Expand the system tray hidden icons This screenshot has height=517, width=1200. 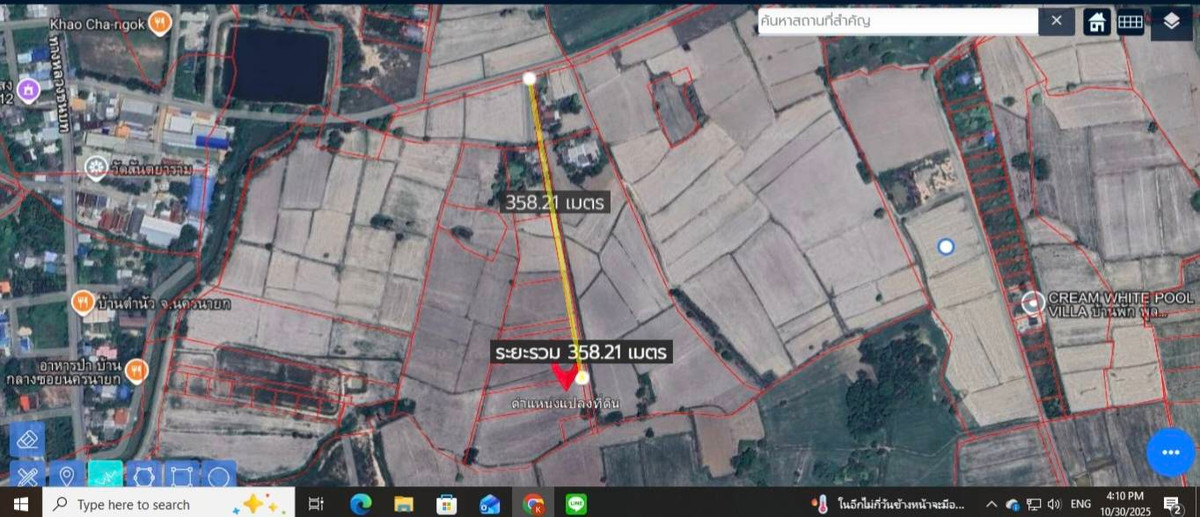point(990,504)
